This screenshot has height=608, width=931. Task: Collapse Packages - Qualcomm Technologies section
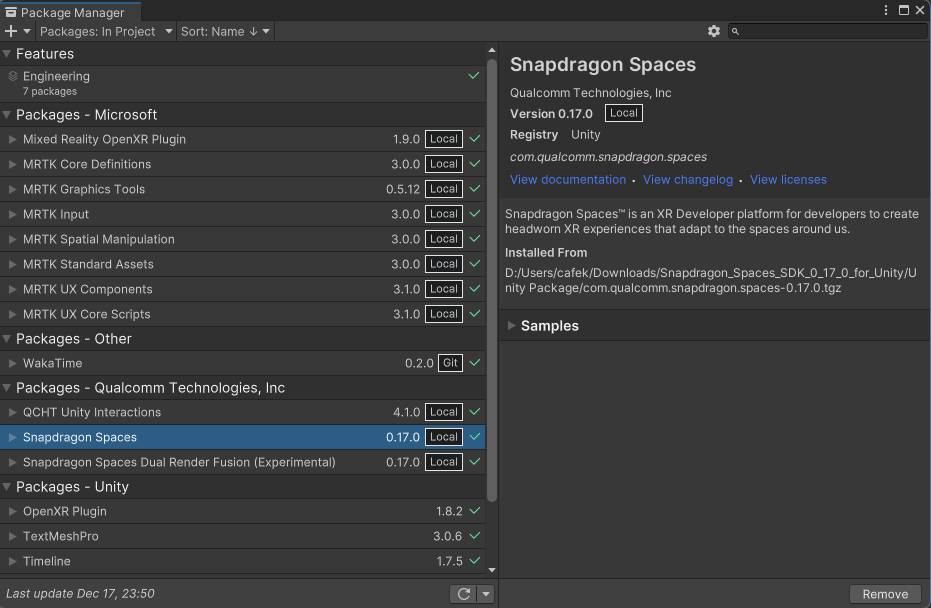click(x=7, y=388)
